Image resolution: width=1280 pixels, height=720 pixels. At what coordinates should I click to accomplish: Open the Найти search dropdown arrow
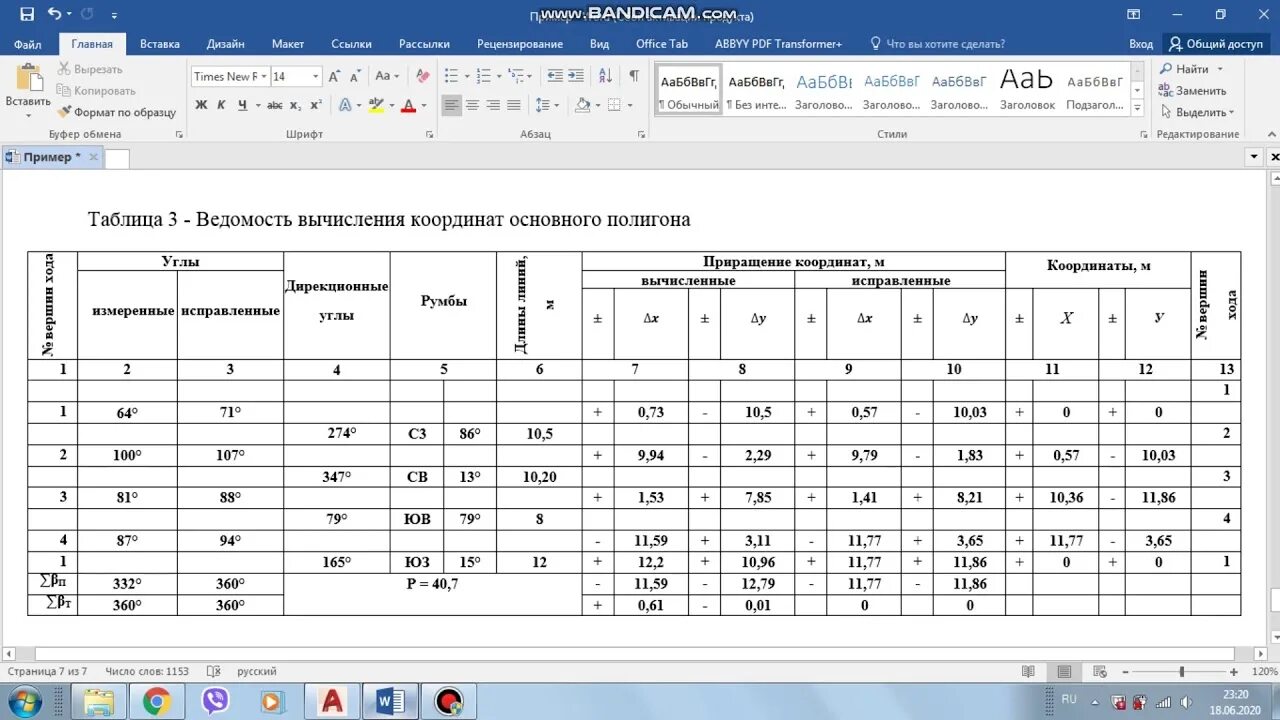click(x=1219, y=69)
